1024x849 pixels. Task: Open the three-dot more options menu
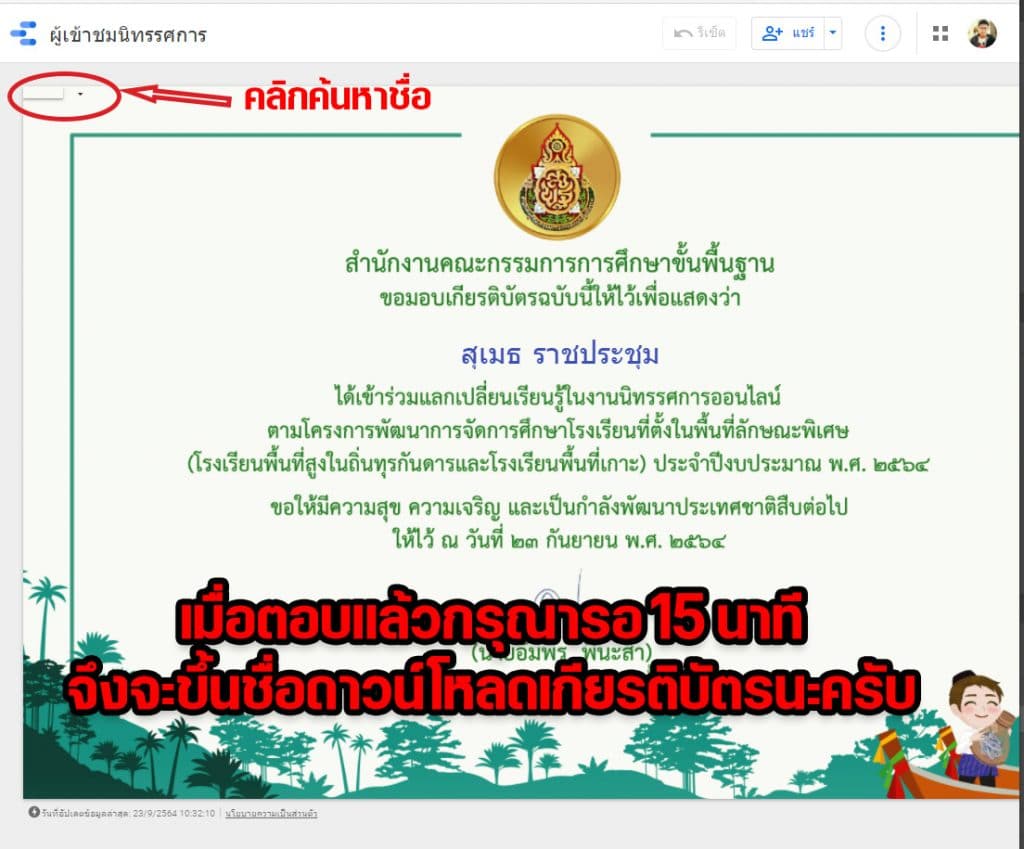882,33
